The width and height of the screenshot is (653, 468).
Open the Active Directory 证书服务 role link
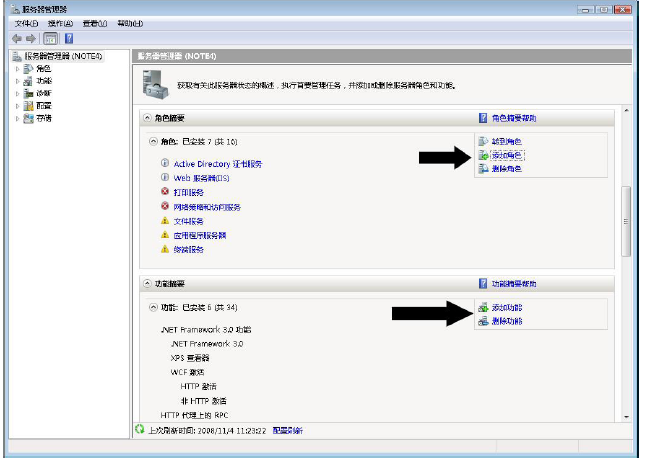pos(218,164)
